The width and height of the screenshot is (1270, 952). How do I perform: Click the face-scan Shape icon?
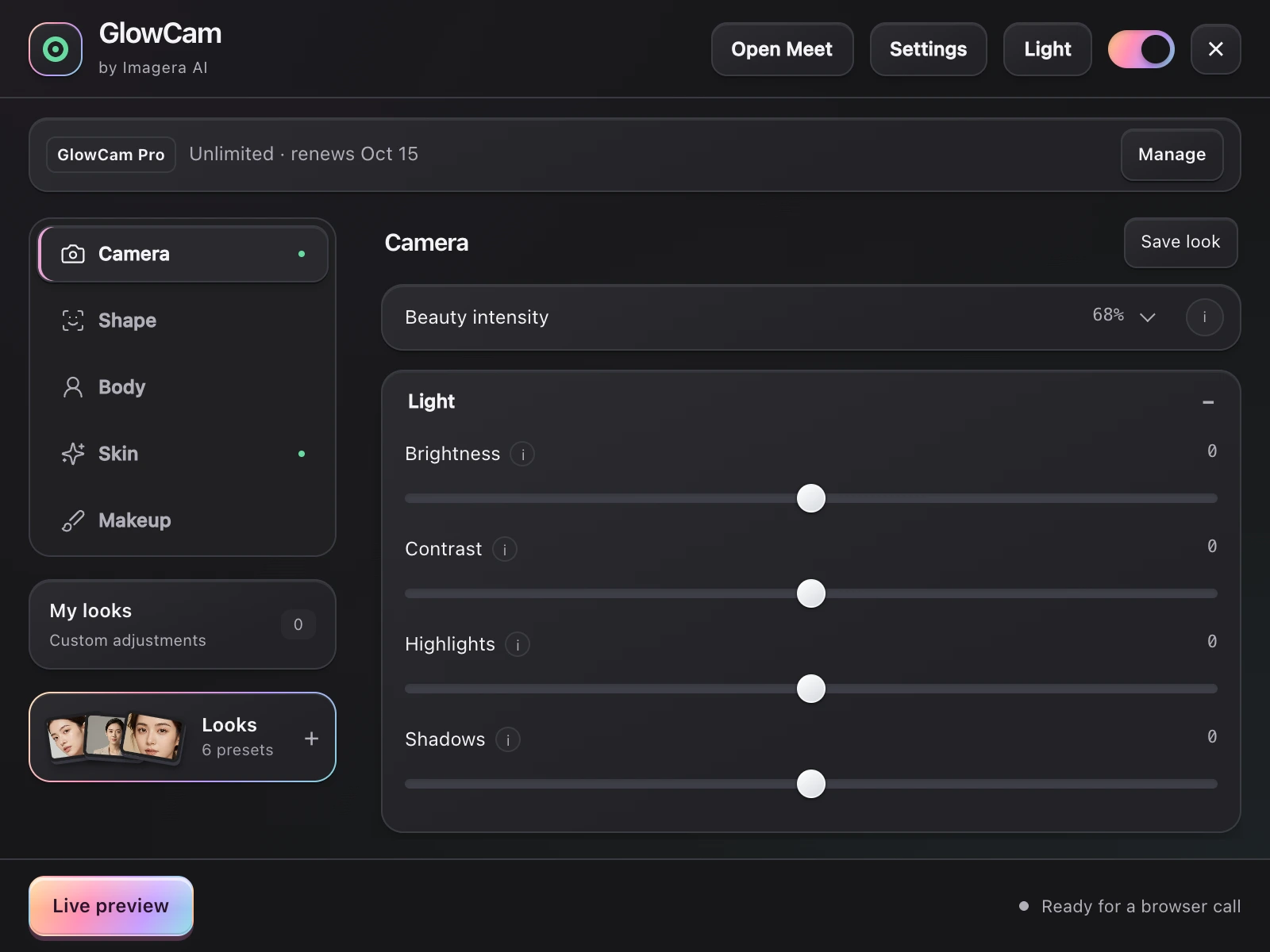[x=73, y=321]
